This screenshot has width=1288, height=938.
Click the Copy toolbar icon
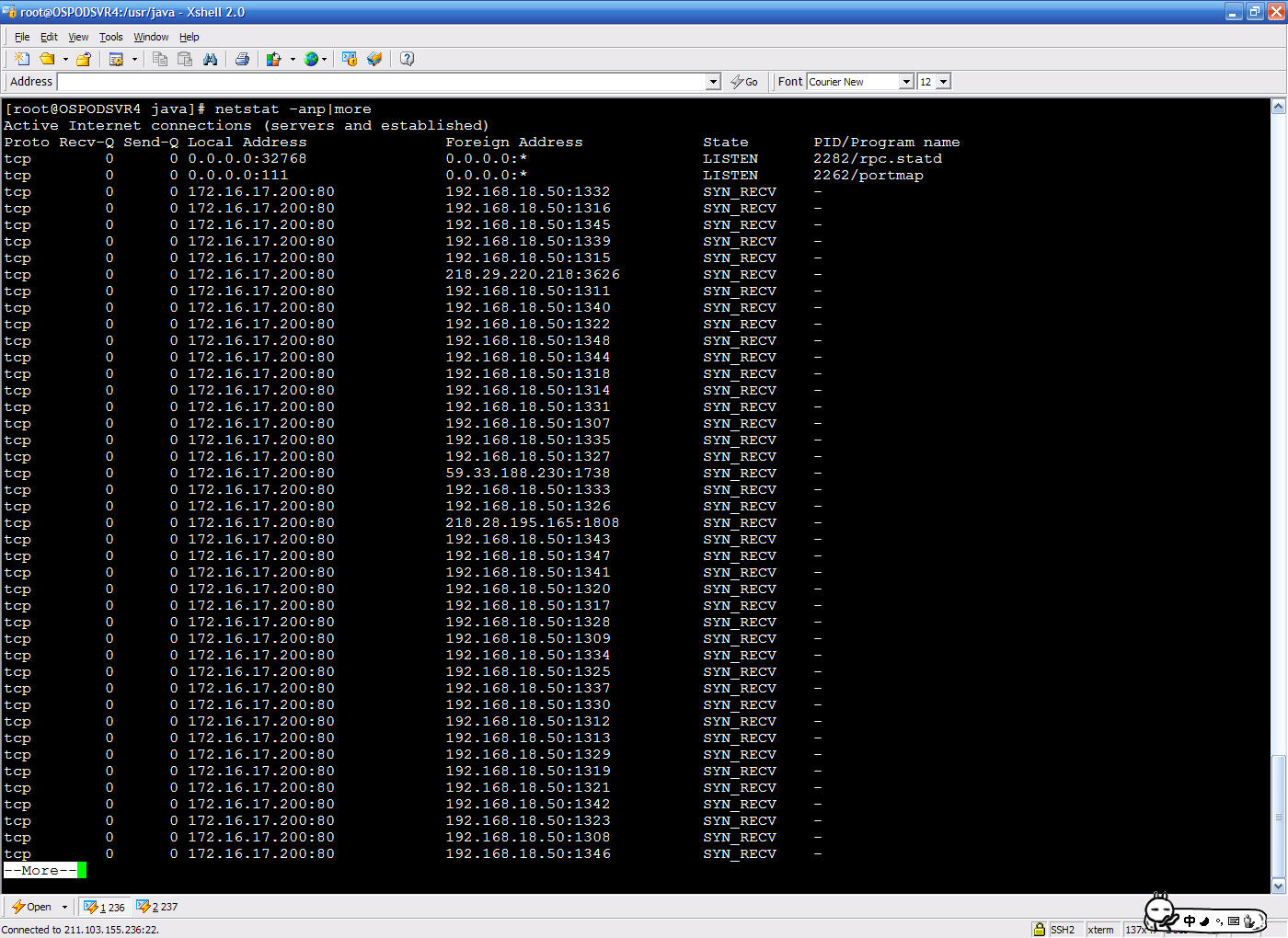coord(160,59)
